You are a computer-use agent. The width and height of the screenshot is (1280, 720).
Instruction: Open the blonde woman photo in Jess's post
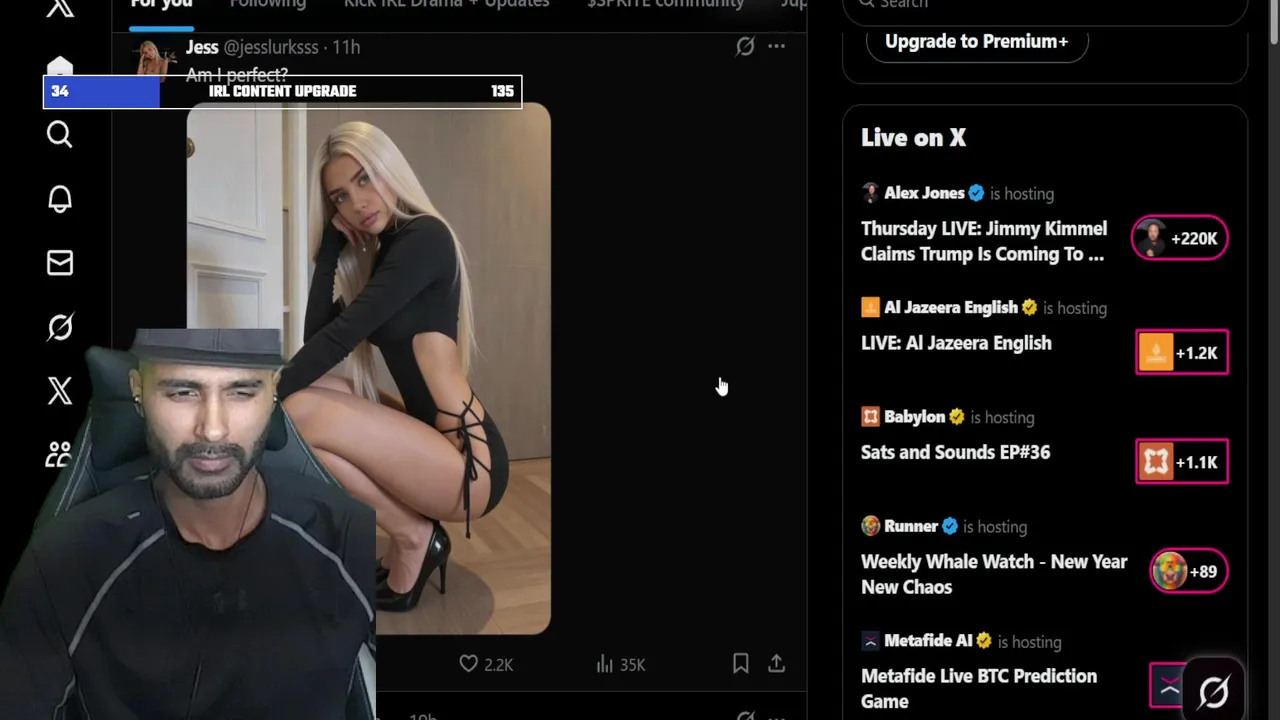tap(368, 368)
